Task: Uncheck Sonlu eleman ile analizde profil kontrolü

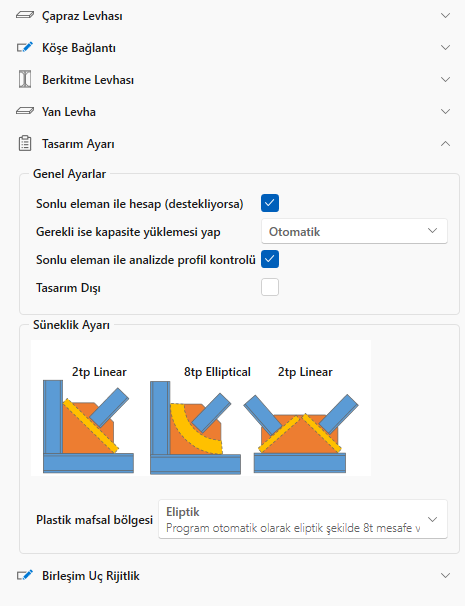Action: (x=270, y=259)
